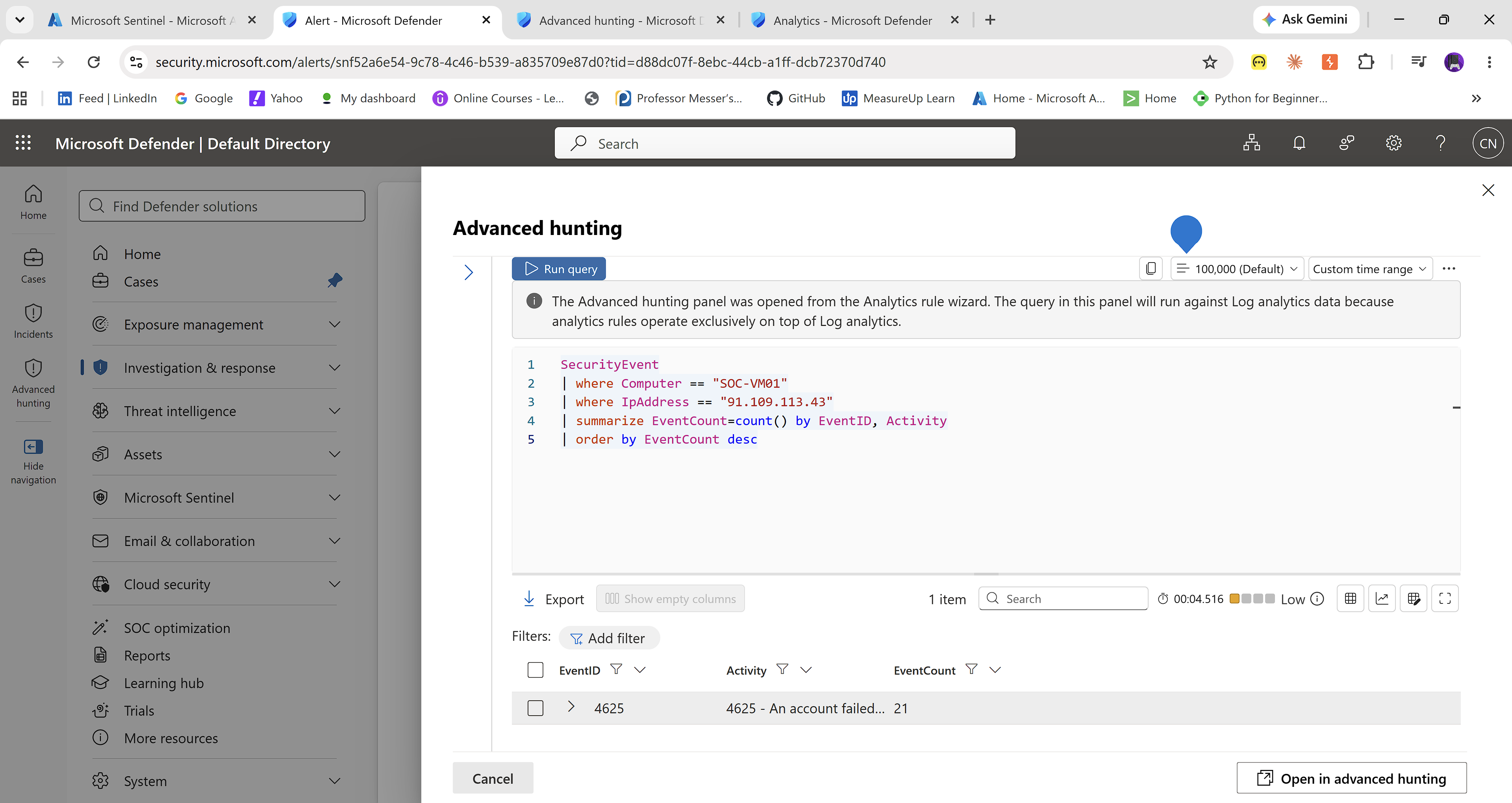Viewport: 1512px width, 803px height.
Task: Expand the 4625 result row
Action: pyautogui.click(x=571, y=707)
